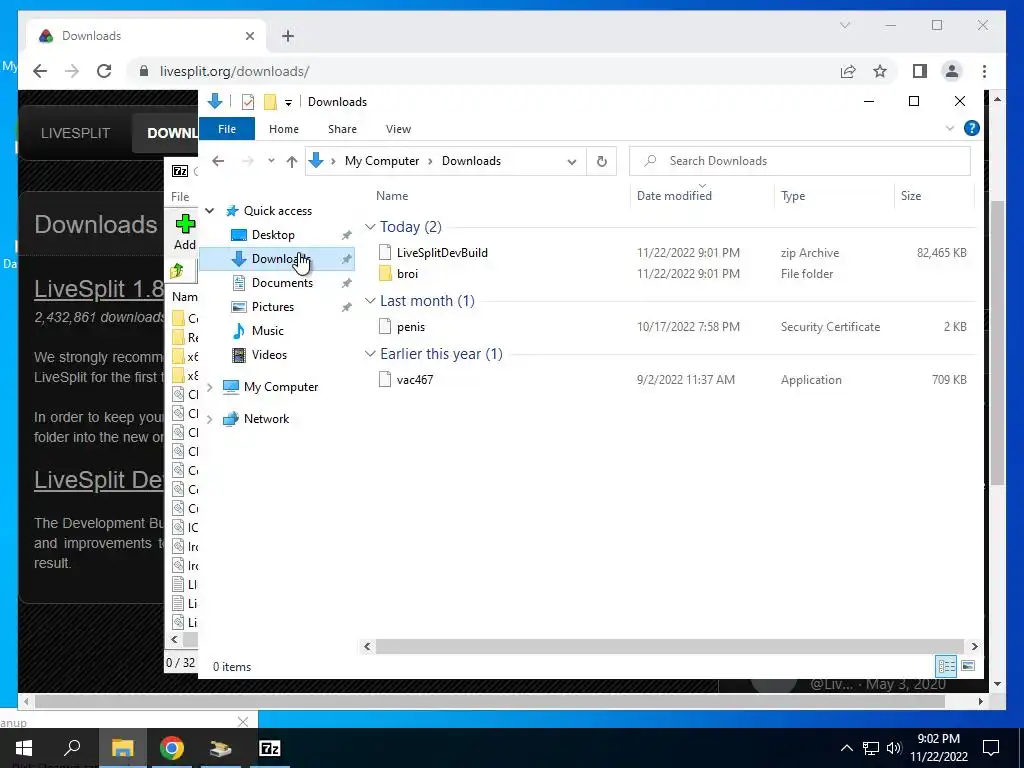The image size is (1024, 768).
Task: Open 7-Zip from taskbar
Action: tap(270, 748)
